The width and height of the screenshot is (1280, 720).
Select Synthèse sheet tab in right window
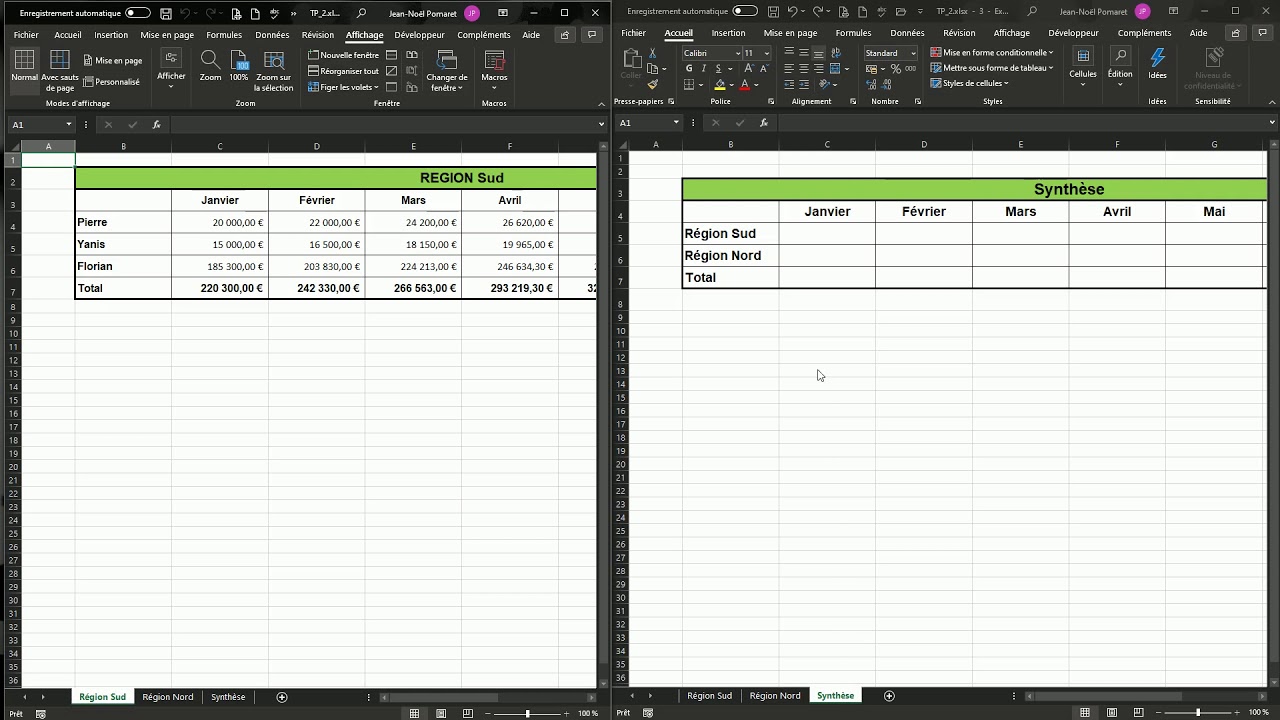pos(835,696)
